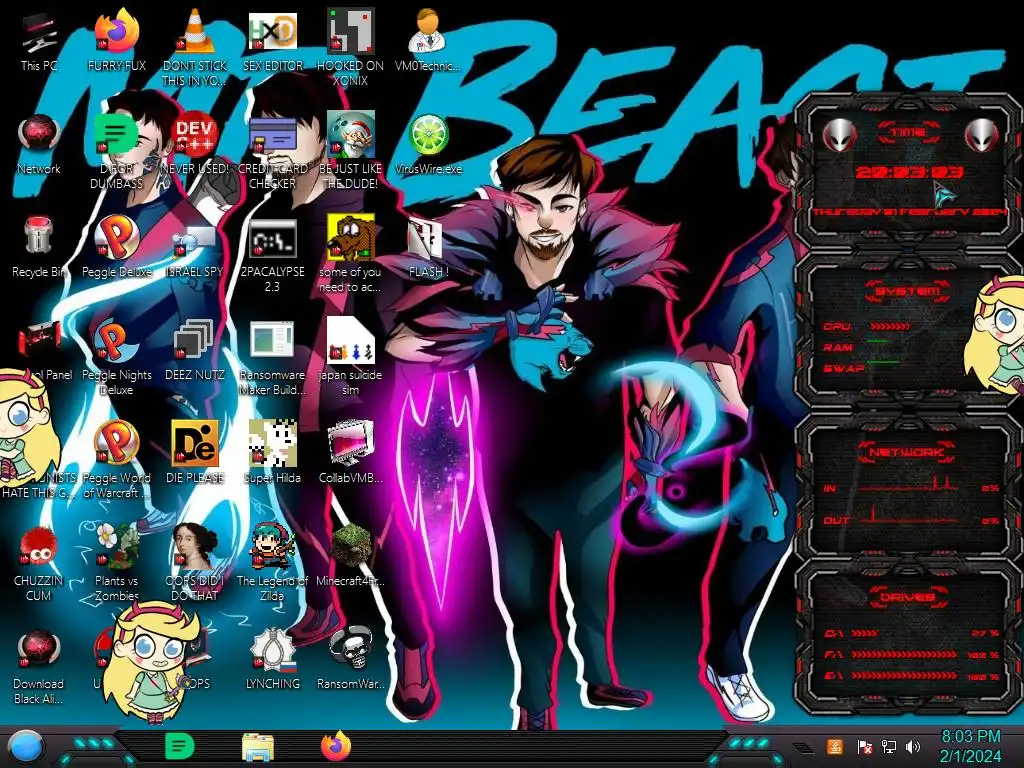This screenshot has width=1024, height=768.
Task: Select the left alien head widget icon
Action: coord(840,136)
